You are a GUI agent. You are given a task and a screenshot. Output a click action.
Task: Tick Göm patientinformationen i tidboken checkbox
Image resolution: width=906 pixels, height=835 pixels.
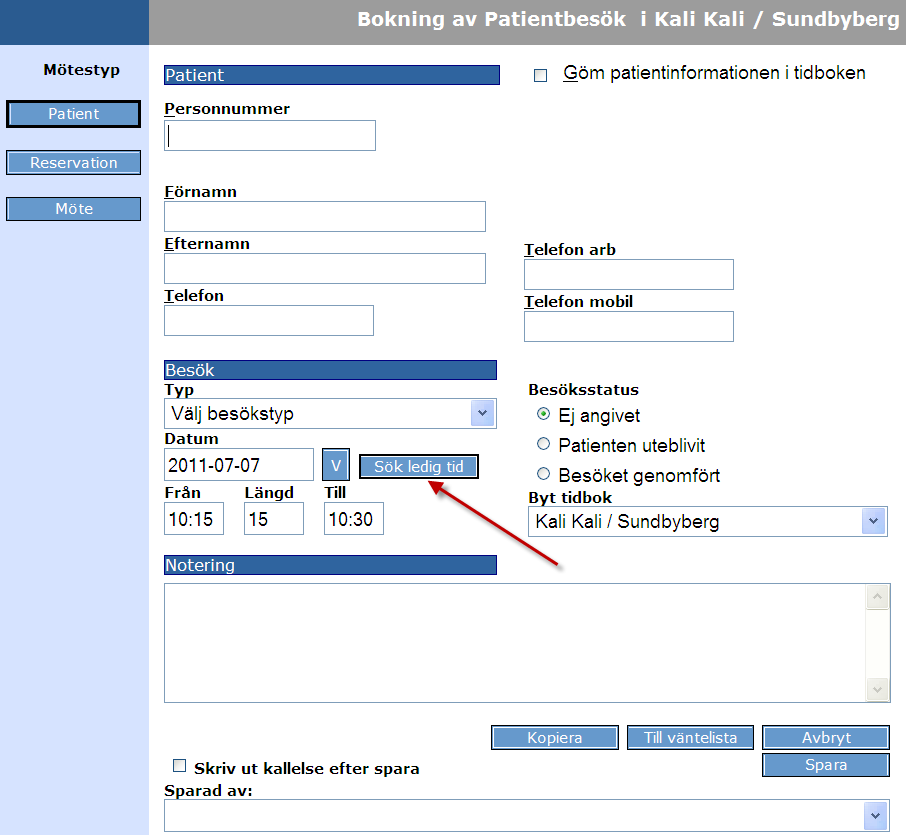(x=540, y=75)
